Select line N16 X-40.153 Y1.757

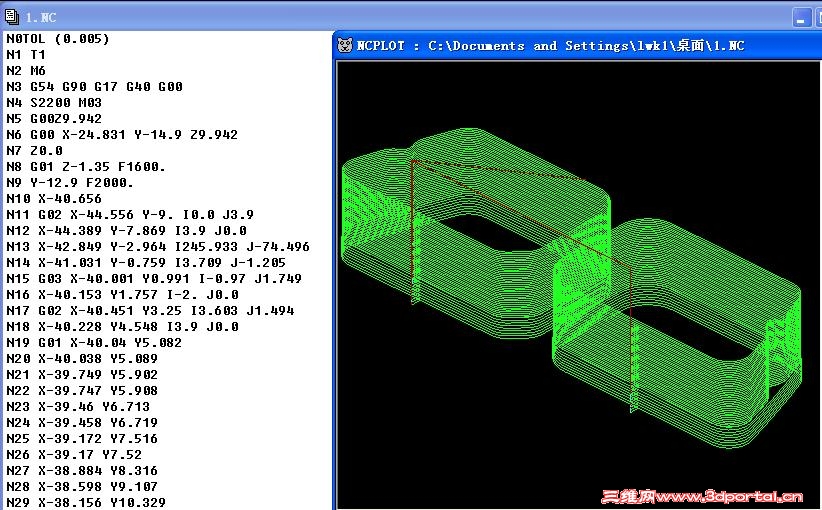click(x=123, y=295)
